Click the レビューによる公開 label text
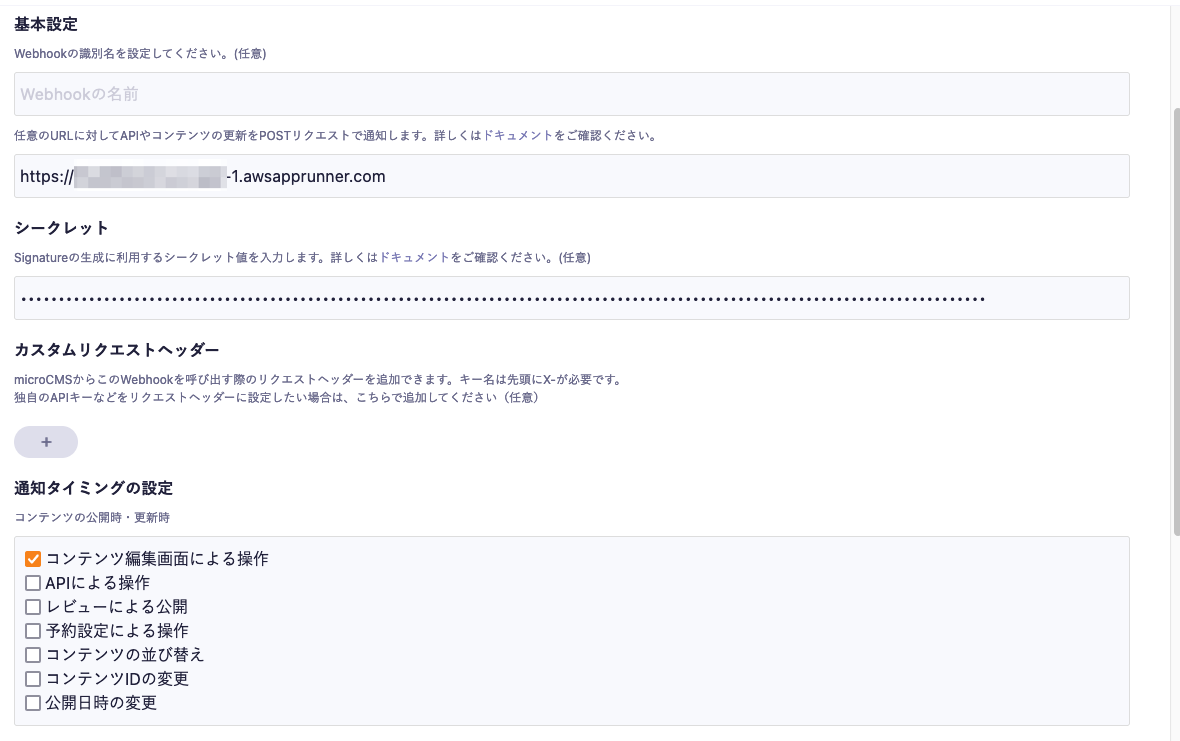The width and height of the screenshot is (1180, 741). [116, 607]
